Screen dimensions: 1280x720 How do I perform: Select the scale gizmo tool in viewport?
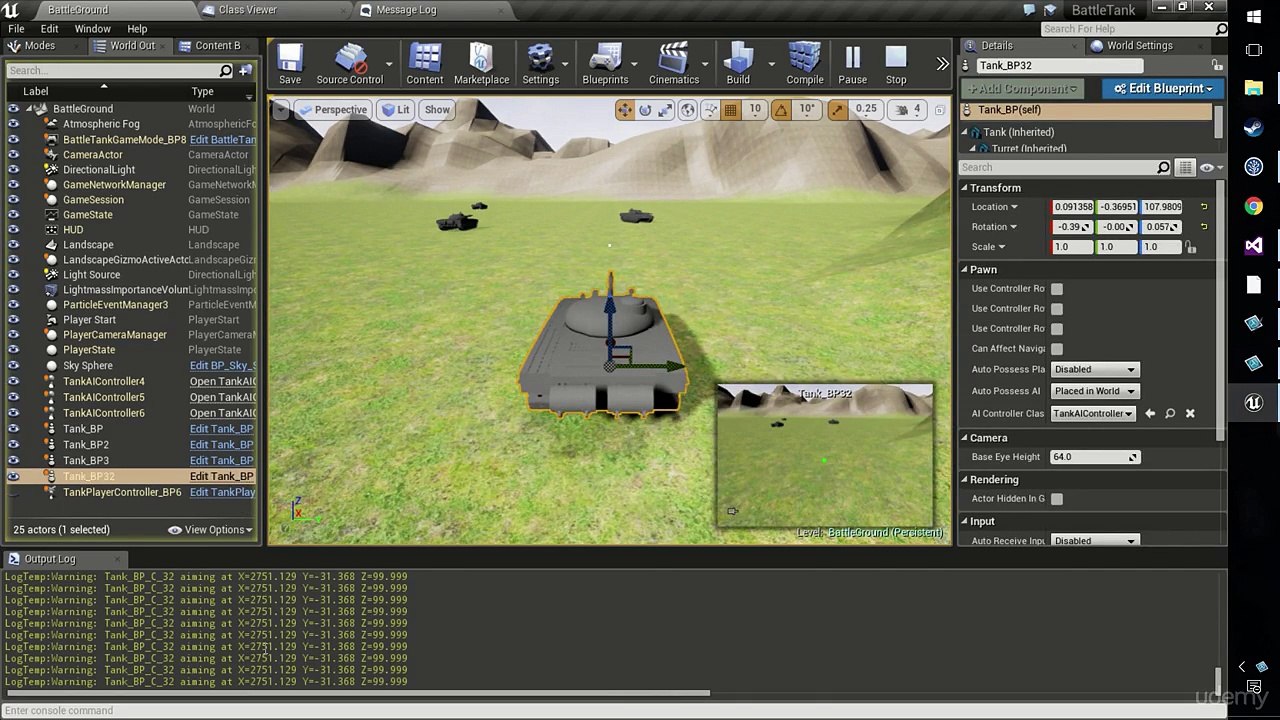coord(666,109)
